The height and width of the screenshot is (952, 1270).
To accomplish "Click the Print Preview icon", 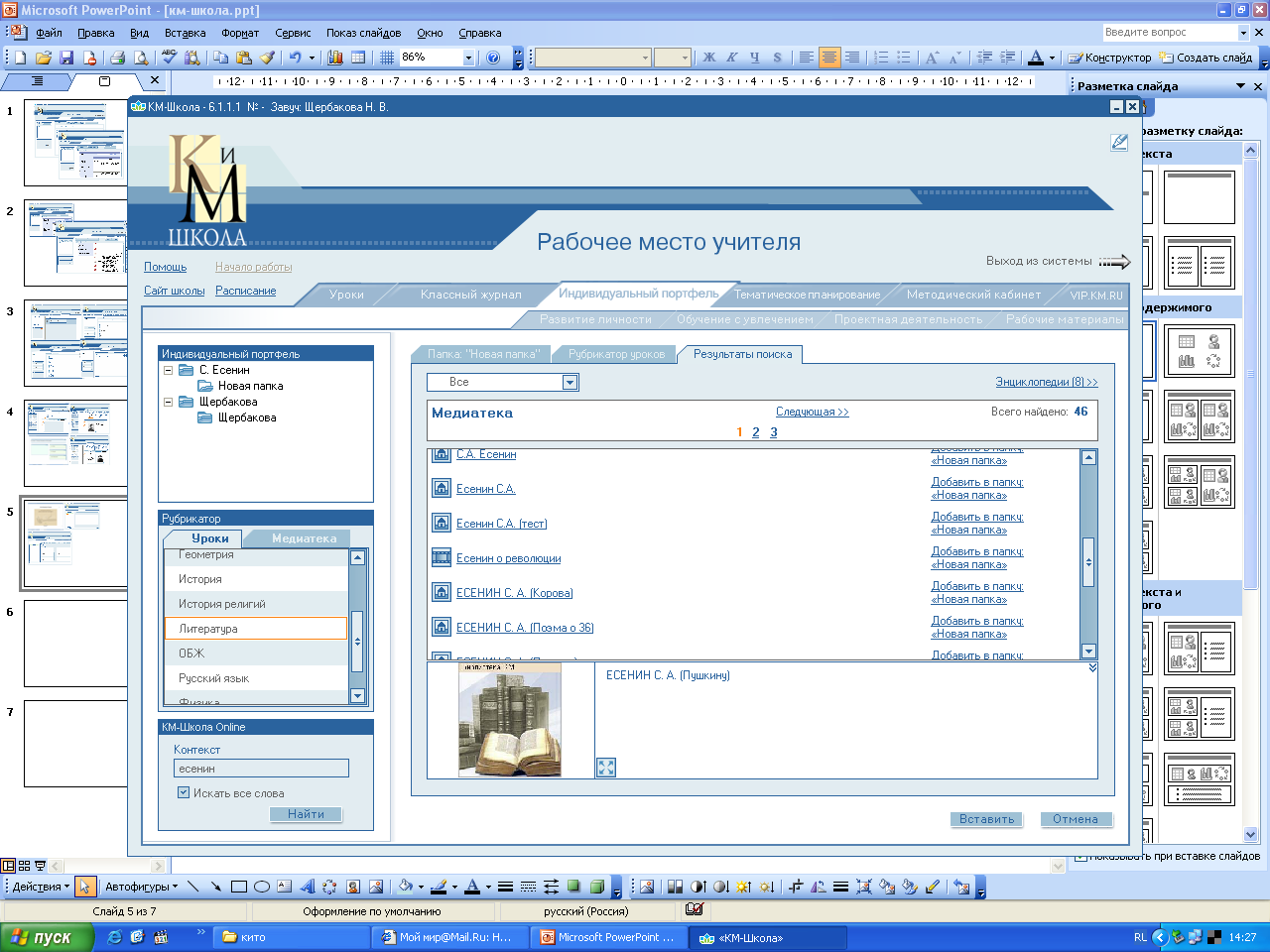I will click(140, 58).
